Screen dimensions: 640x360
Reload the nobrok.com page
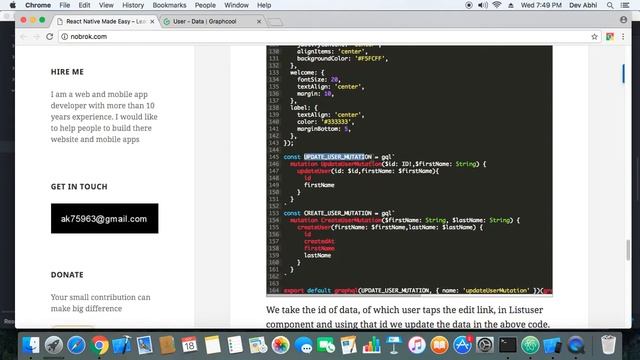click(49, 36)
